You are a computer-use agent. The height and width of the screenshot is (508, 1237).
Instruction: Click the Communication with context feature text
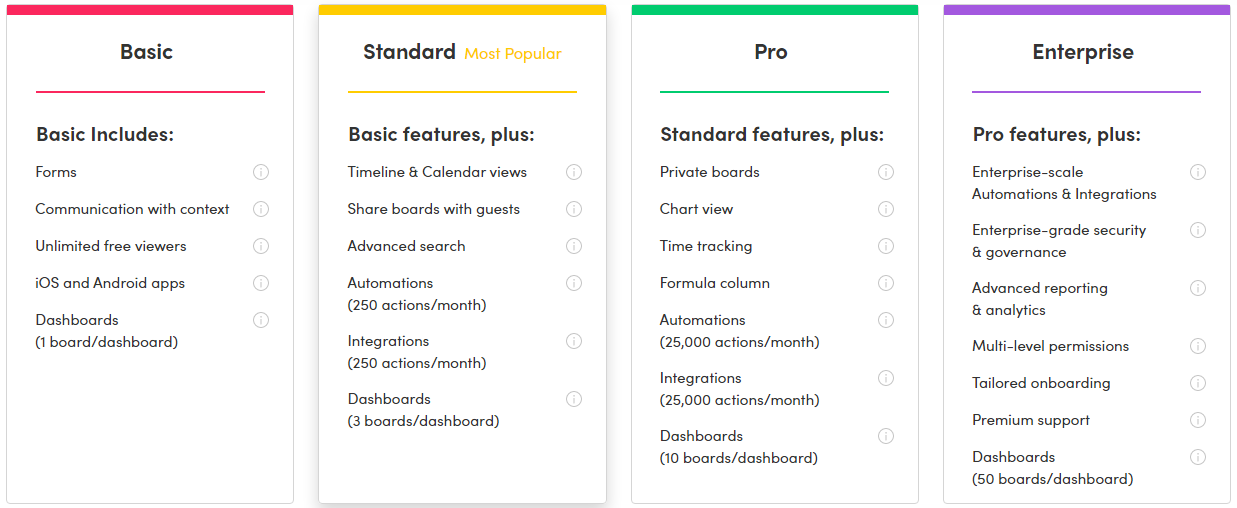pyautogui.click(x=132, y=209)
